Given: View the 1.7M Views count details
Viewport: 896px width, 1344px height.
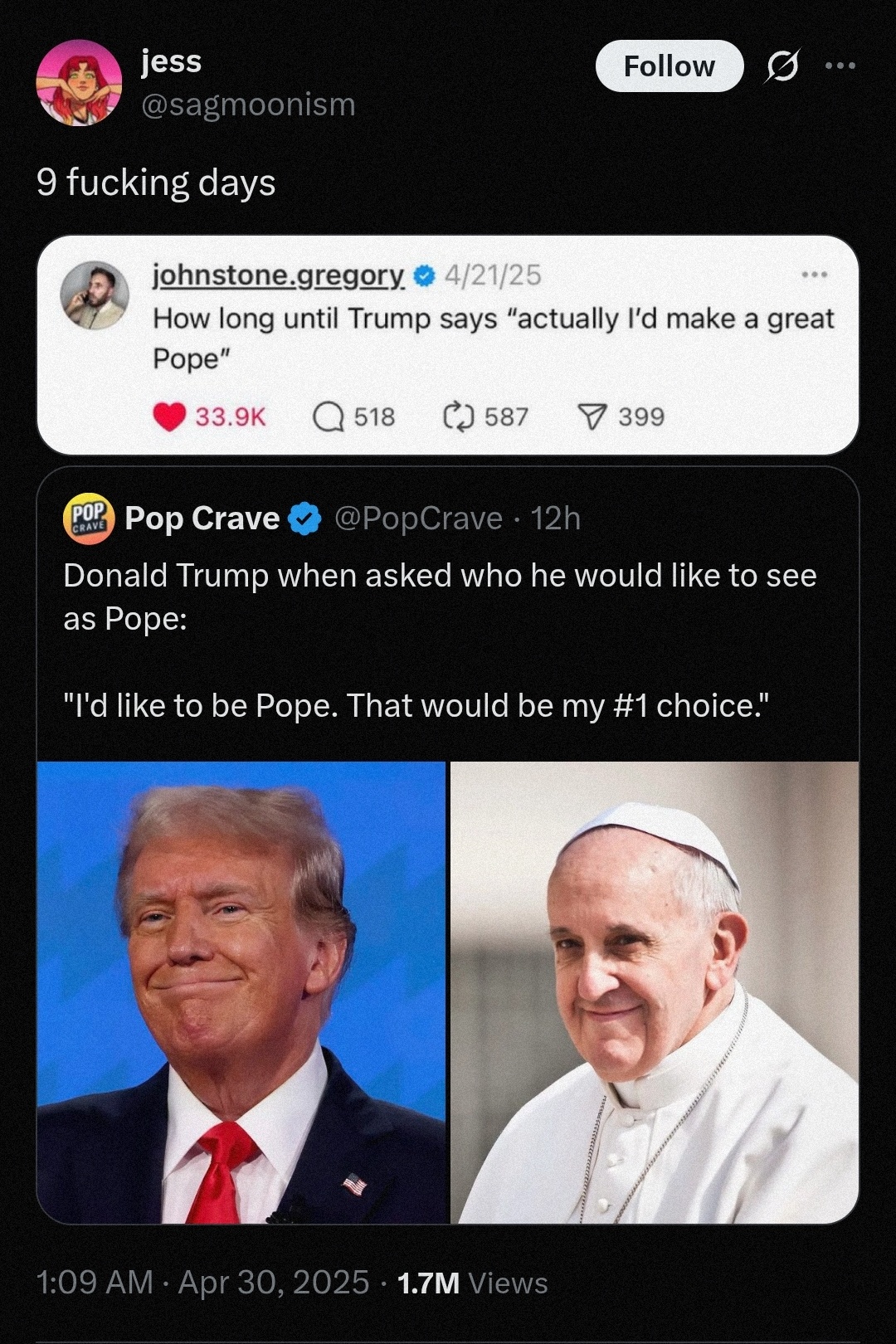Looking at the screenshot, I should [x=472, y=1283].
